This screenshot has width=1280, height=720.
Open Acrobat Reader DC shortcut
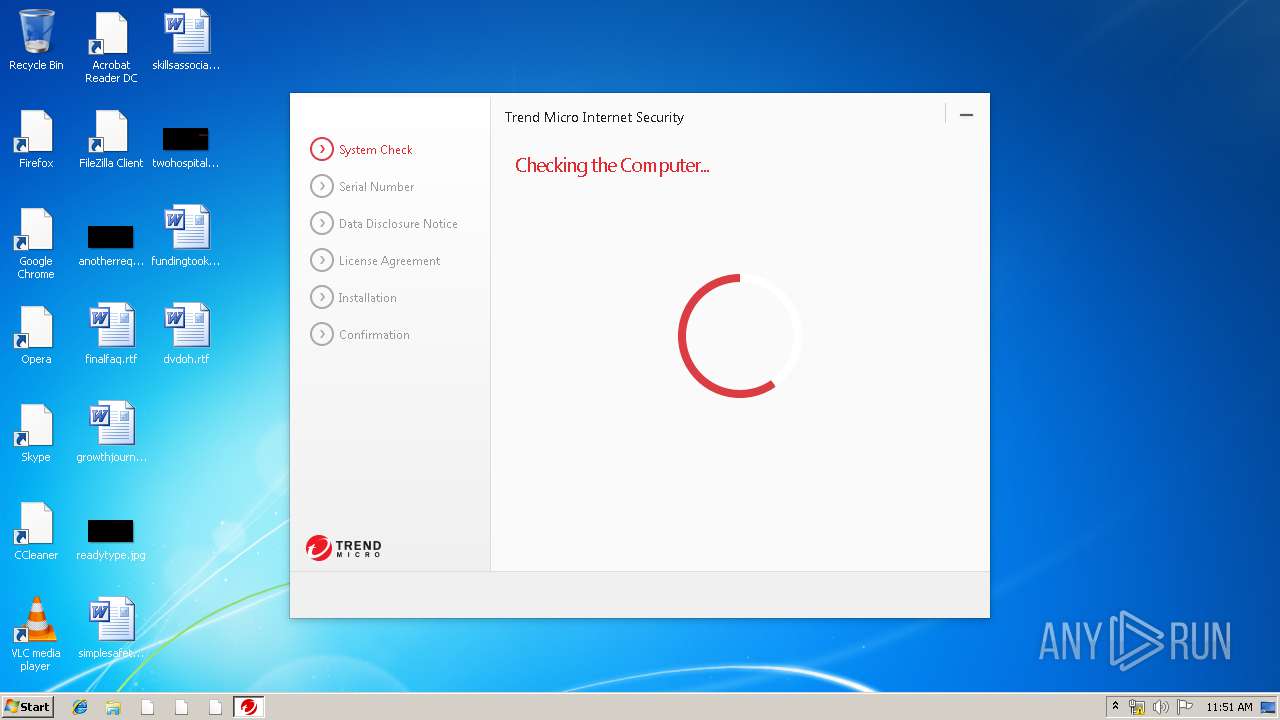point(111,47)
